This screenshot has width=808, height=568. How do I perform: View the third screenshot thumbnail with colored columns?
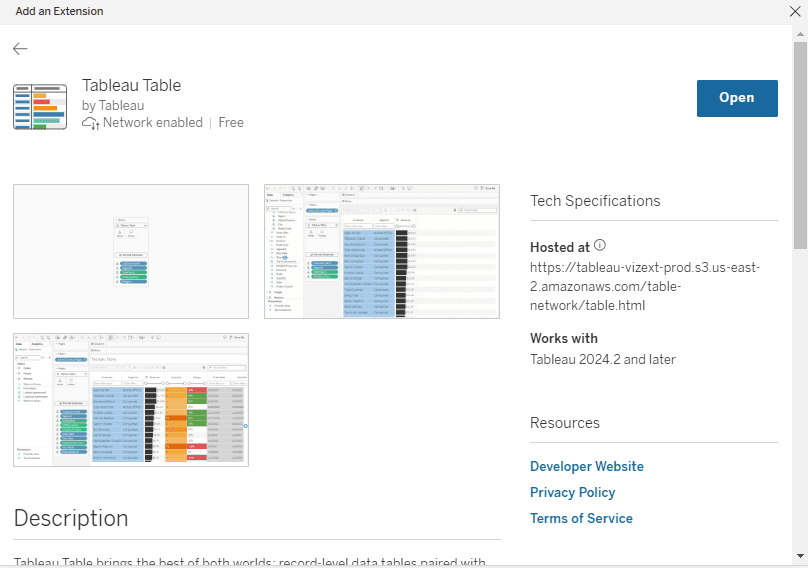point(131,400)
